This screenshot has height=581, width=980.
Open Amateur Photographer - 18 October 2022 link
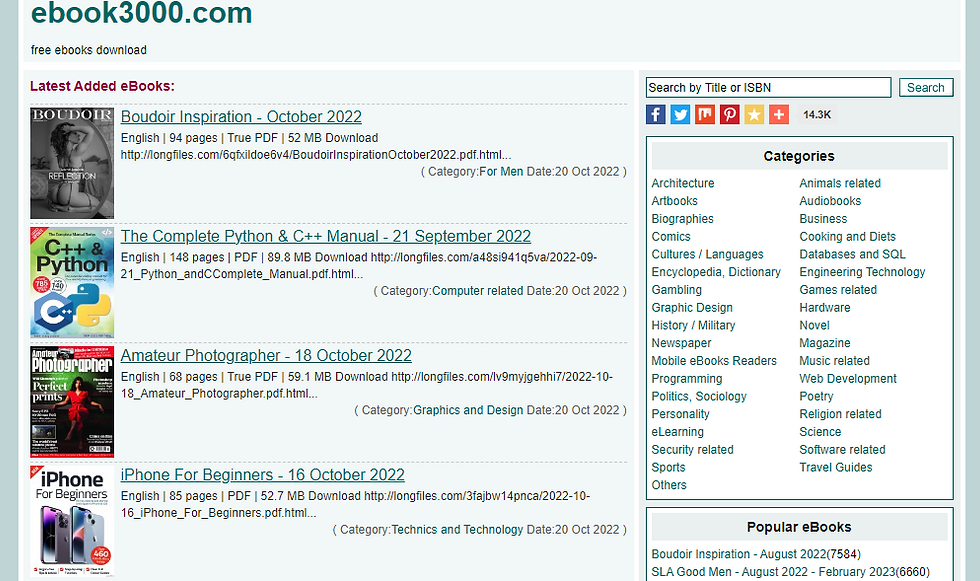click(x=266, y=355)
